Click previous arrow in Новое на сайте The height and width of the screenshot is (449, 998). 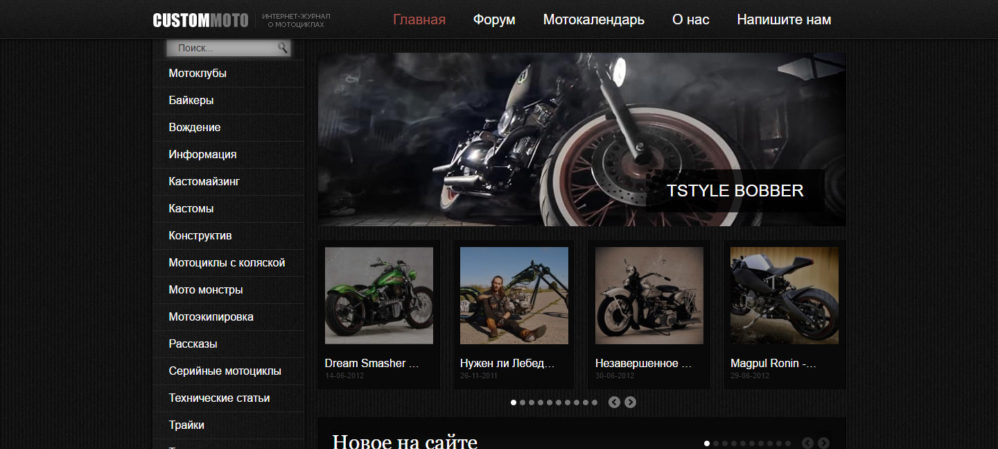point(807,443)
